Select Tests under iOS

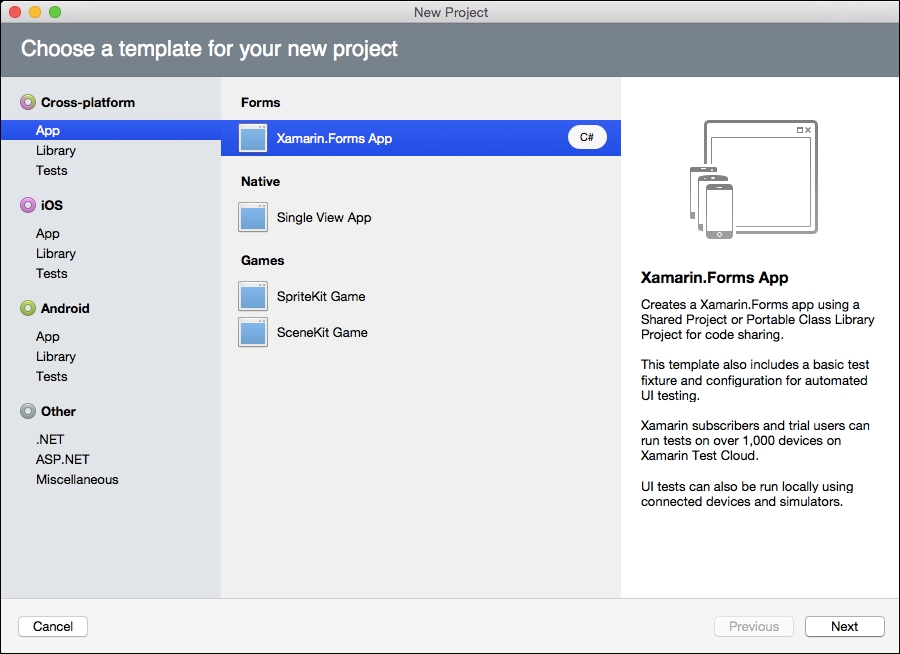52,273
